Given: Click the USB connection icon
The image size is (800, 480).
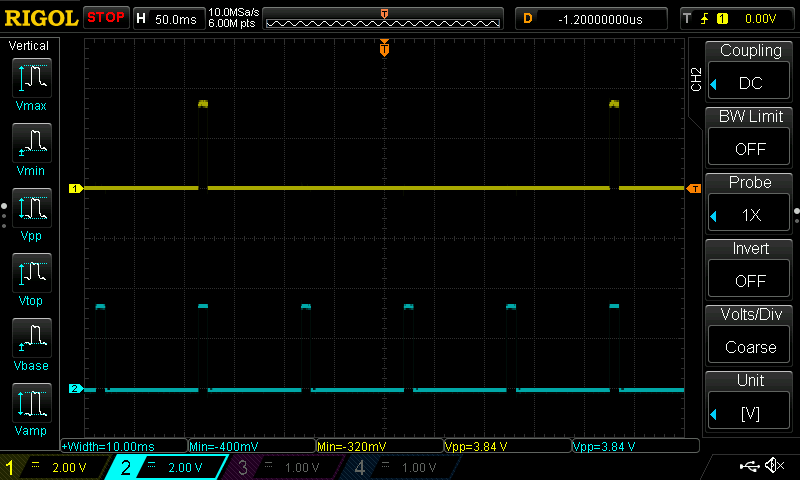Looking at the screenshot, I should 749,465.
